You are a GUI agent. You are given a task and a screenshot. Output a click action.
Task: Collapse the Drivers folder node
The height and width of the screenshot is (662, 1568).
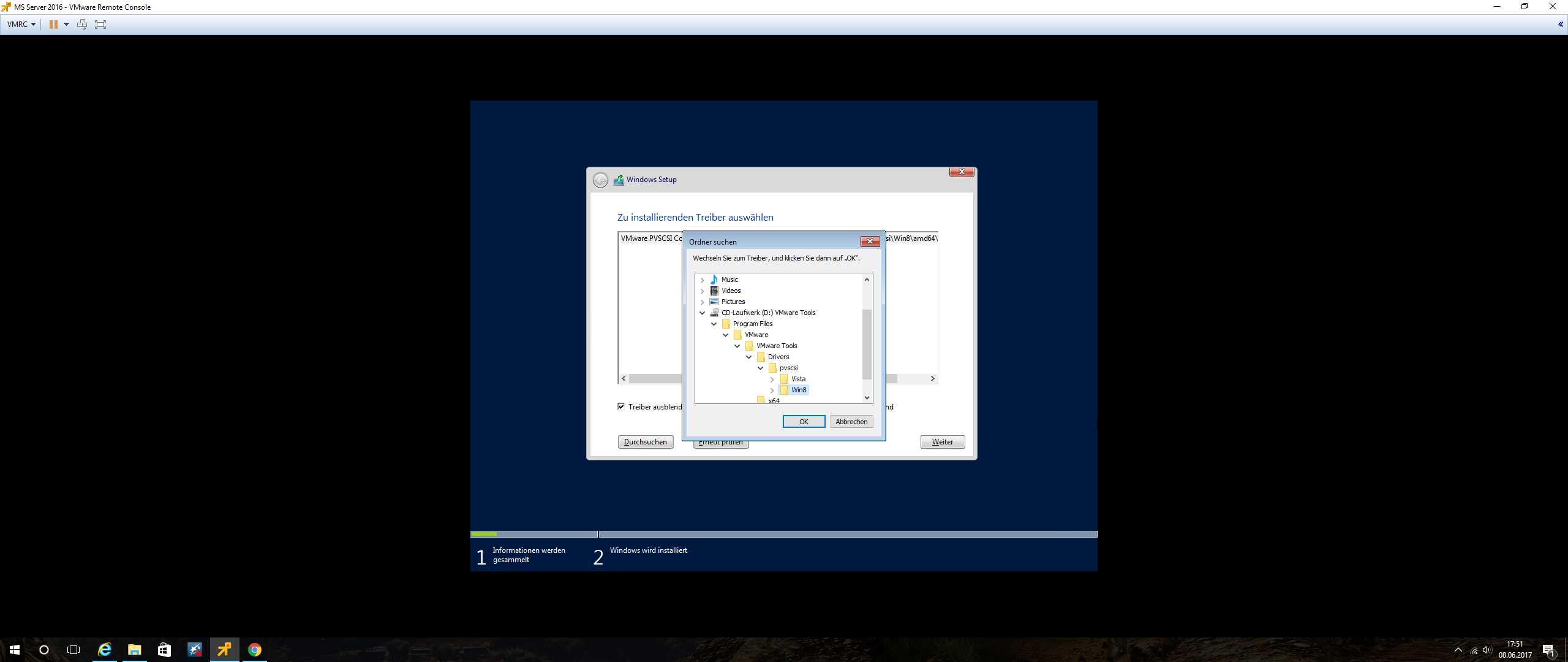coord(748,357)
